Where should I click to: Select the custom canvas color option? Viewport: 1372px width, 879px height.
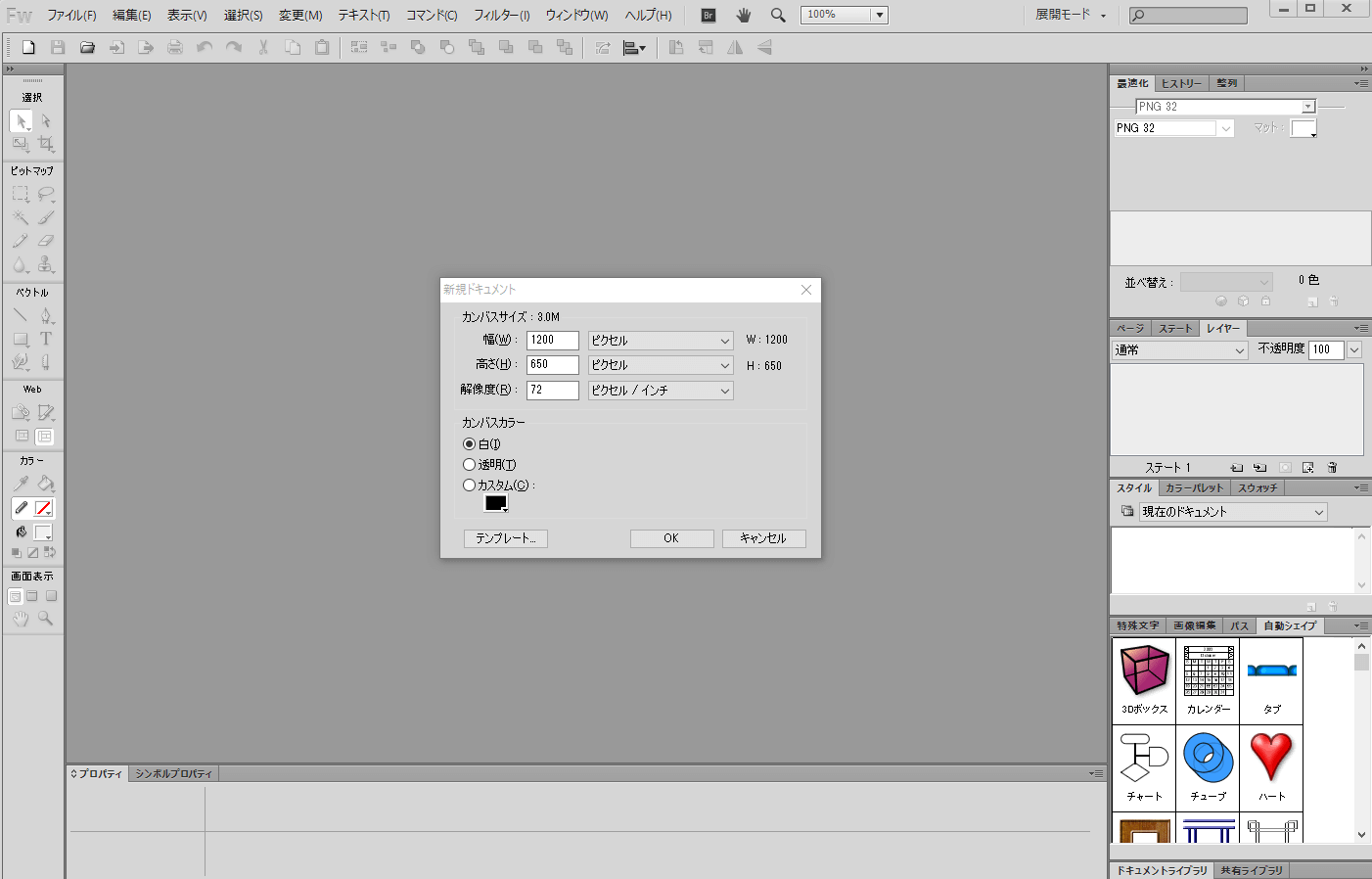click(x=469, y=485)
